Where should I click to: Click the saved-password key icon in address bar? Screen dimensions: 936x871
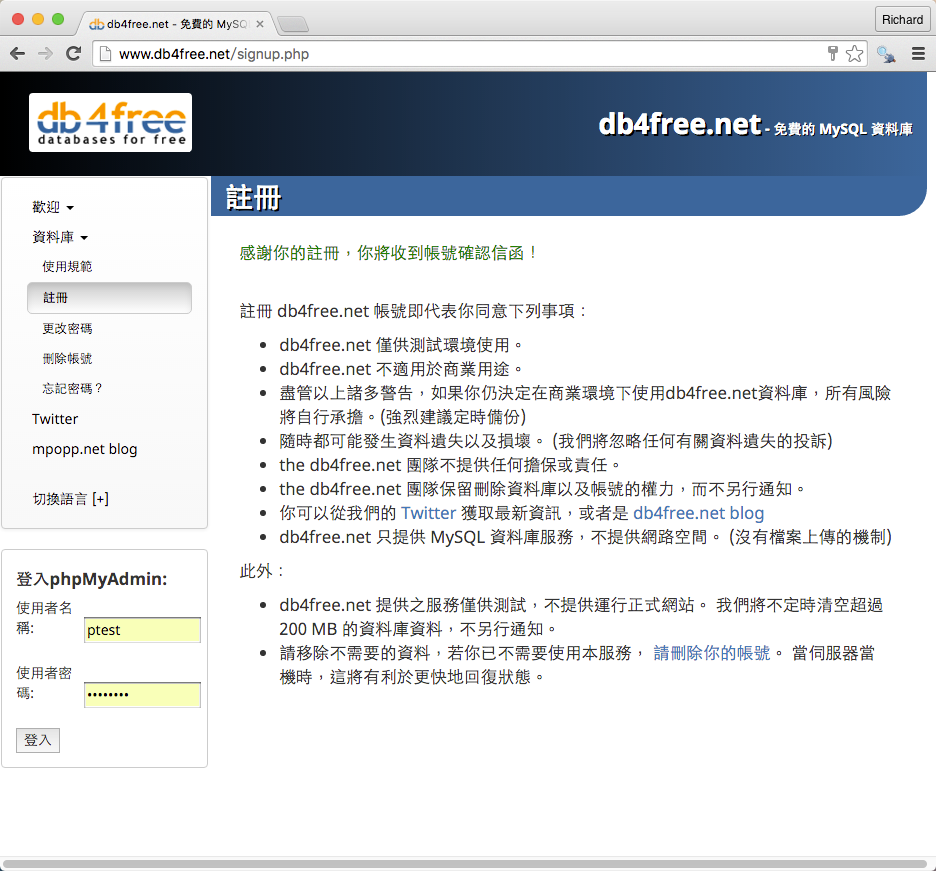tap(833, 54)
